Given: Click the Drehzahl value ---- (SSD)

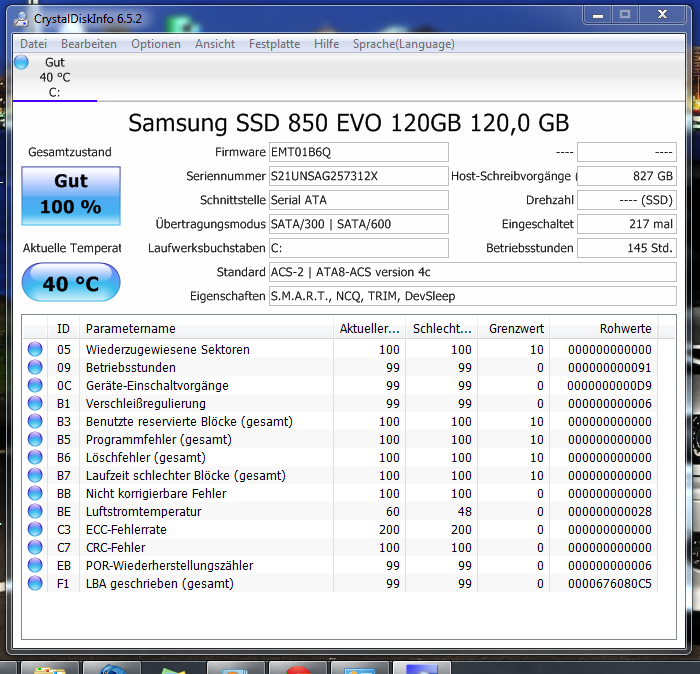Looking at the screenshot, I should (627, 200).
